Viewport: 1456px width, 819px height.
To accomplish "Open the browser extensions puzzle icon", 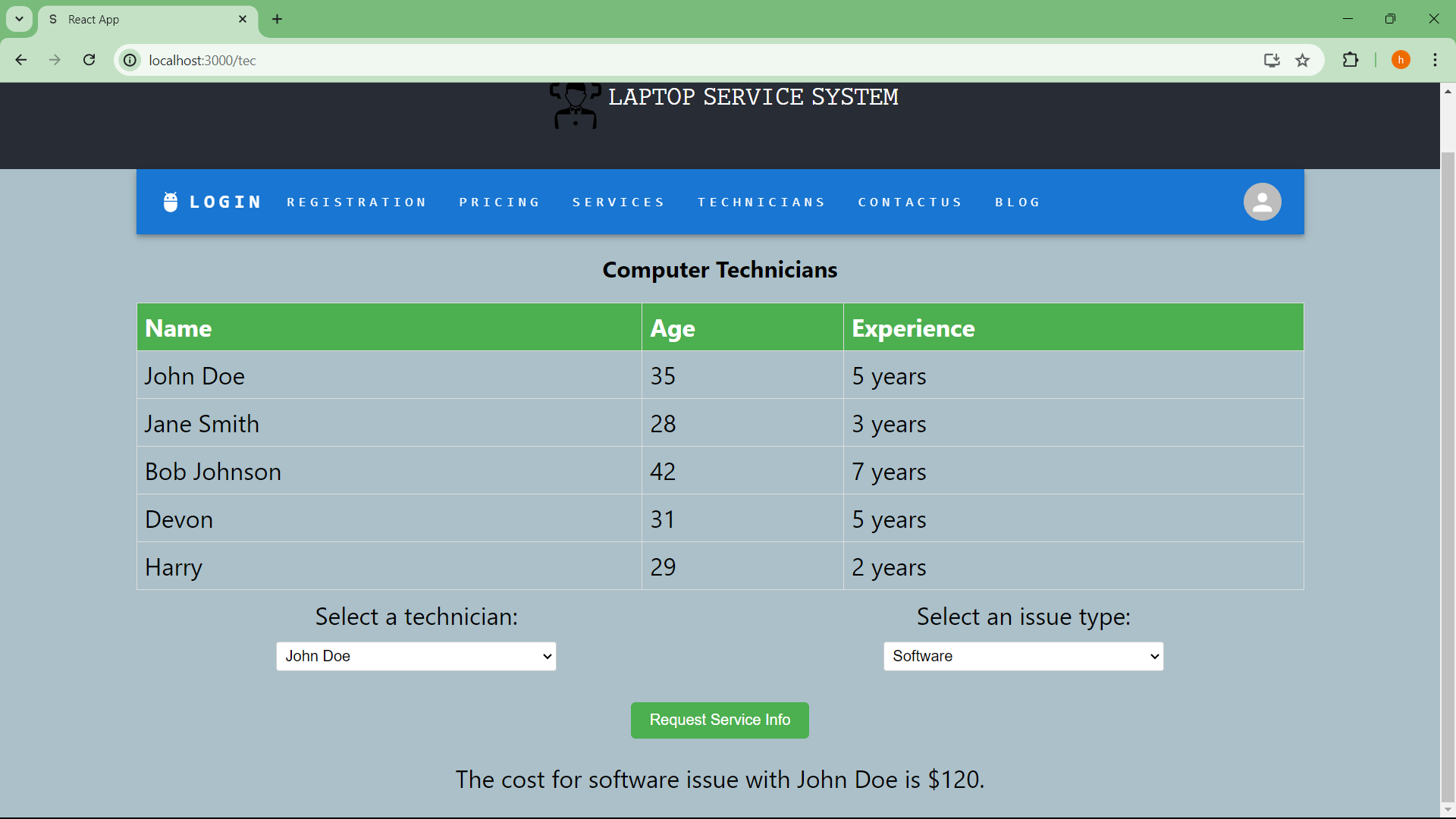I will coord(1351,60).
